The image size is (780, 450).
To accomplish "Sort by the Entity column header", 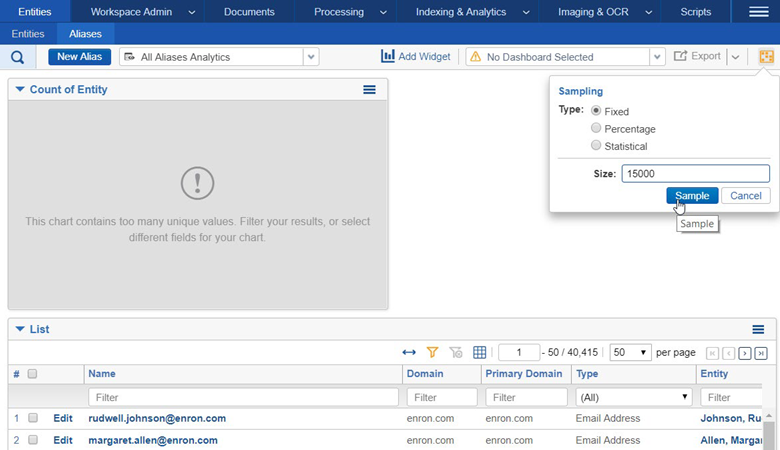I will point(714,373).
